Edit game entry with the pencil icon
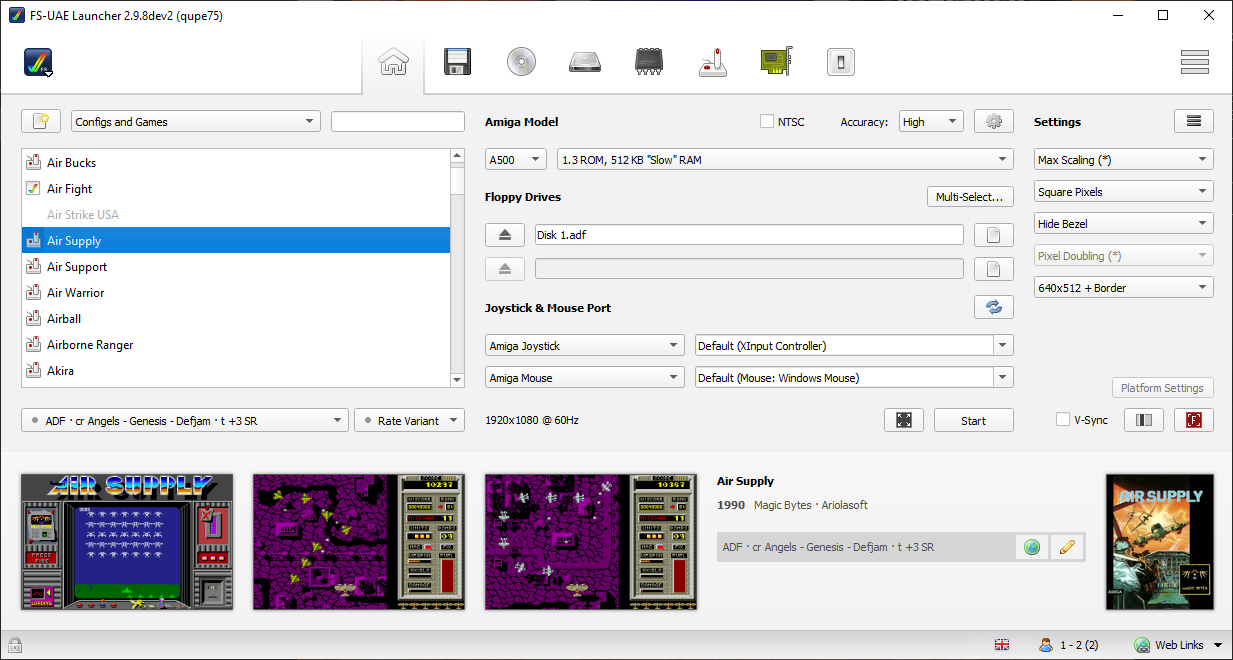Viewport: 1233px width, 660px height. tap(1067, 547)
